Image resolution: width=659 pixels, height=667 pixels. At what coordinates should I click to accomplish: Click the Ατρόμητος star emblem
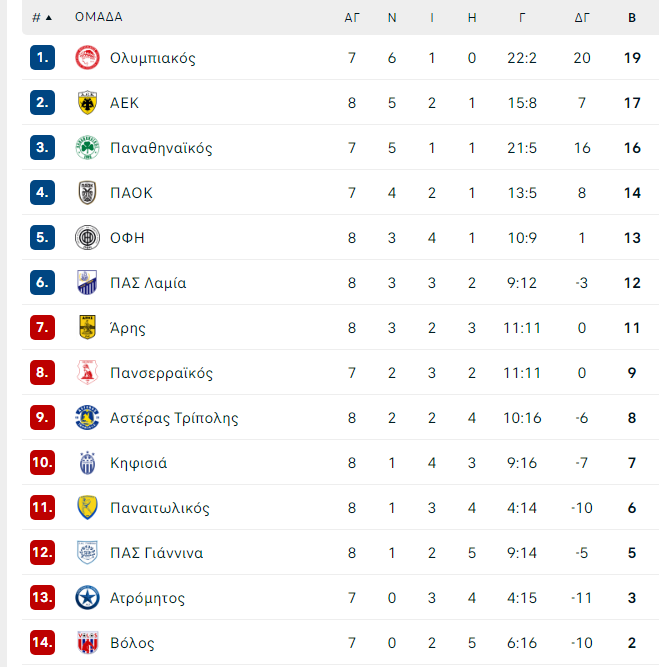click(x=87, y=598)
